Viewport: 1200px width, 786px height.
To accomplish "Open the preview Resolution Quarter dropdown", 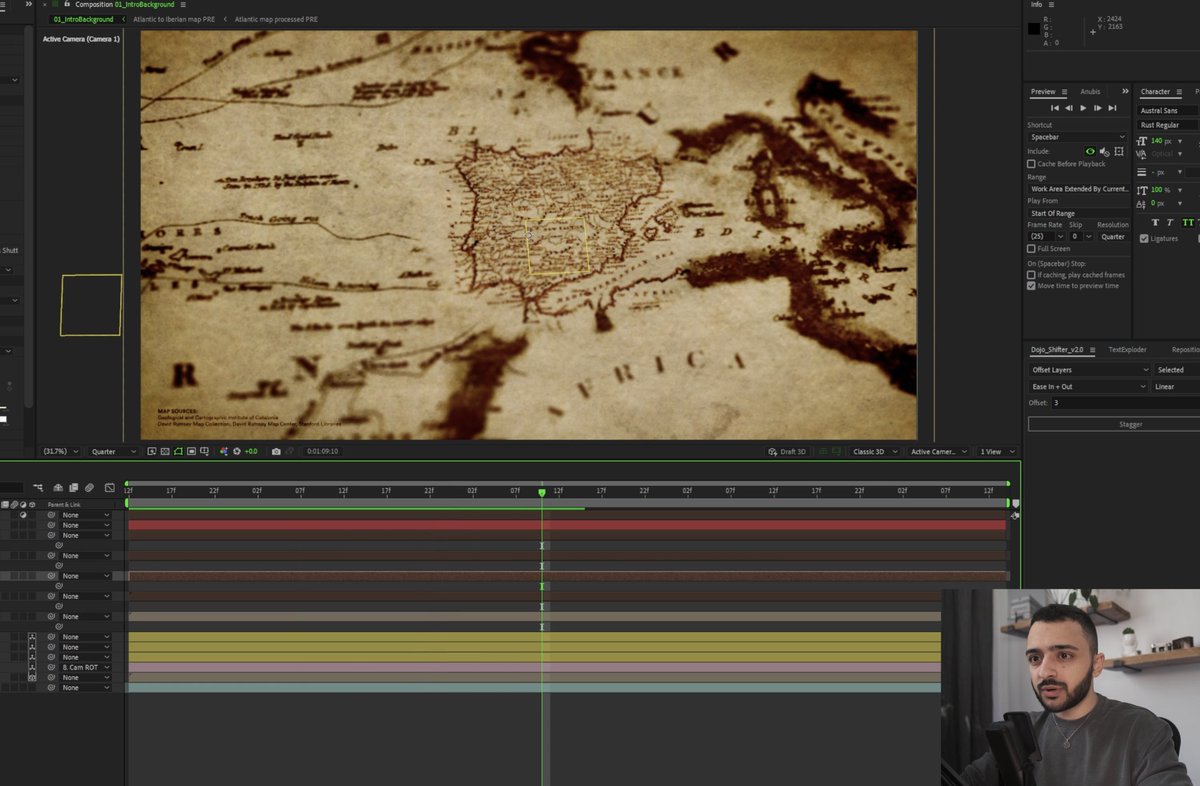I will point(1114,237).
